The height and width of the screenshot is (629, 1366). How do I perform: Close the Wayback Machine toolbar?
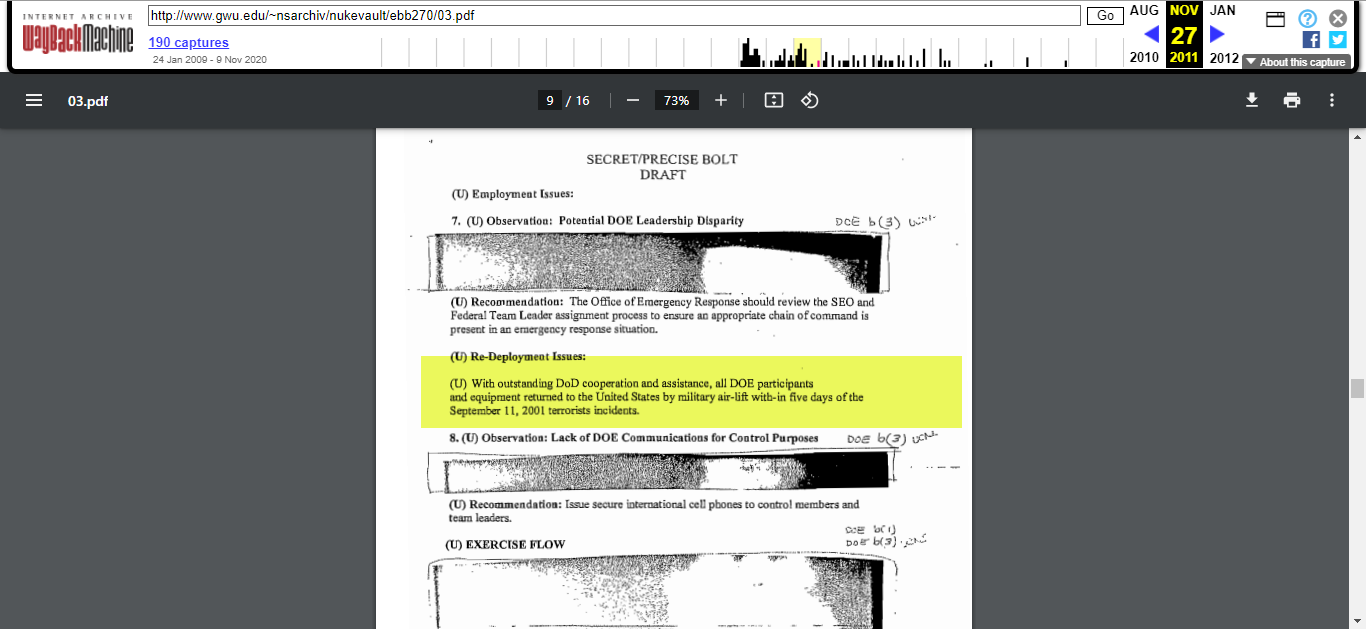pos(1338,18)
